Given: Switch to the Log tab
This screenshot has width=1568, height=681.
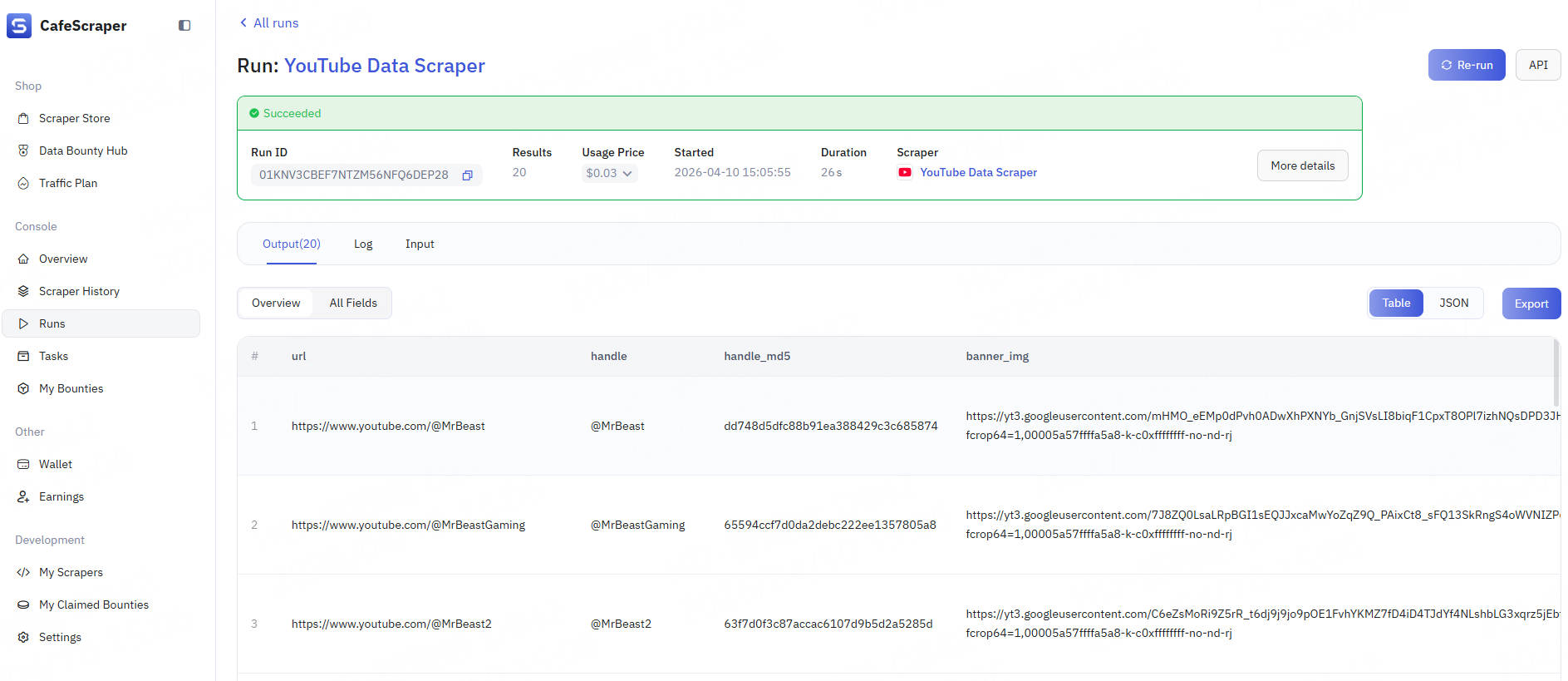Looking at the screenshot, I should tap(363, 244).
